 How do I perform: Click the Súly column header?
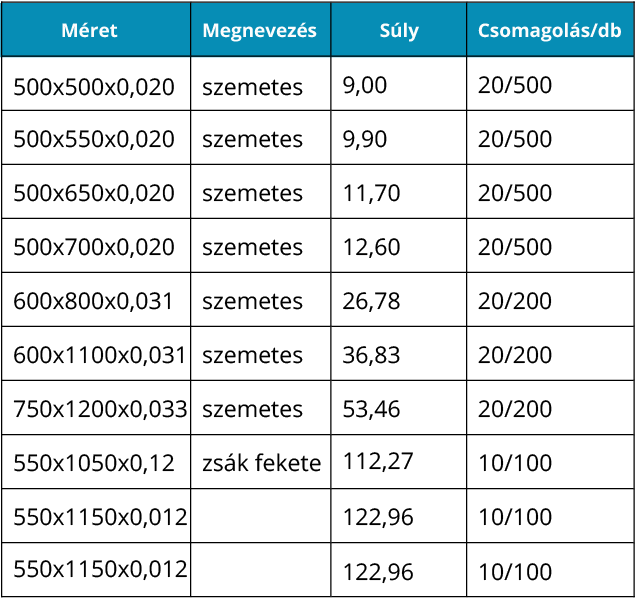click(399, 30)
